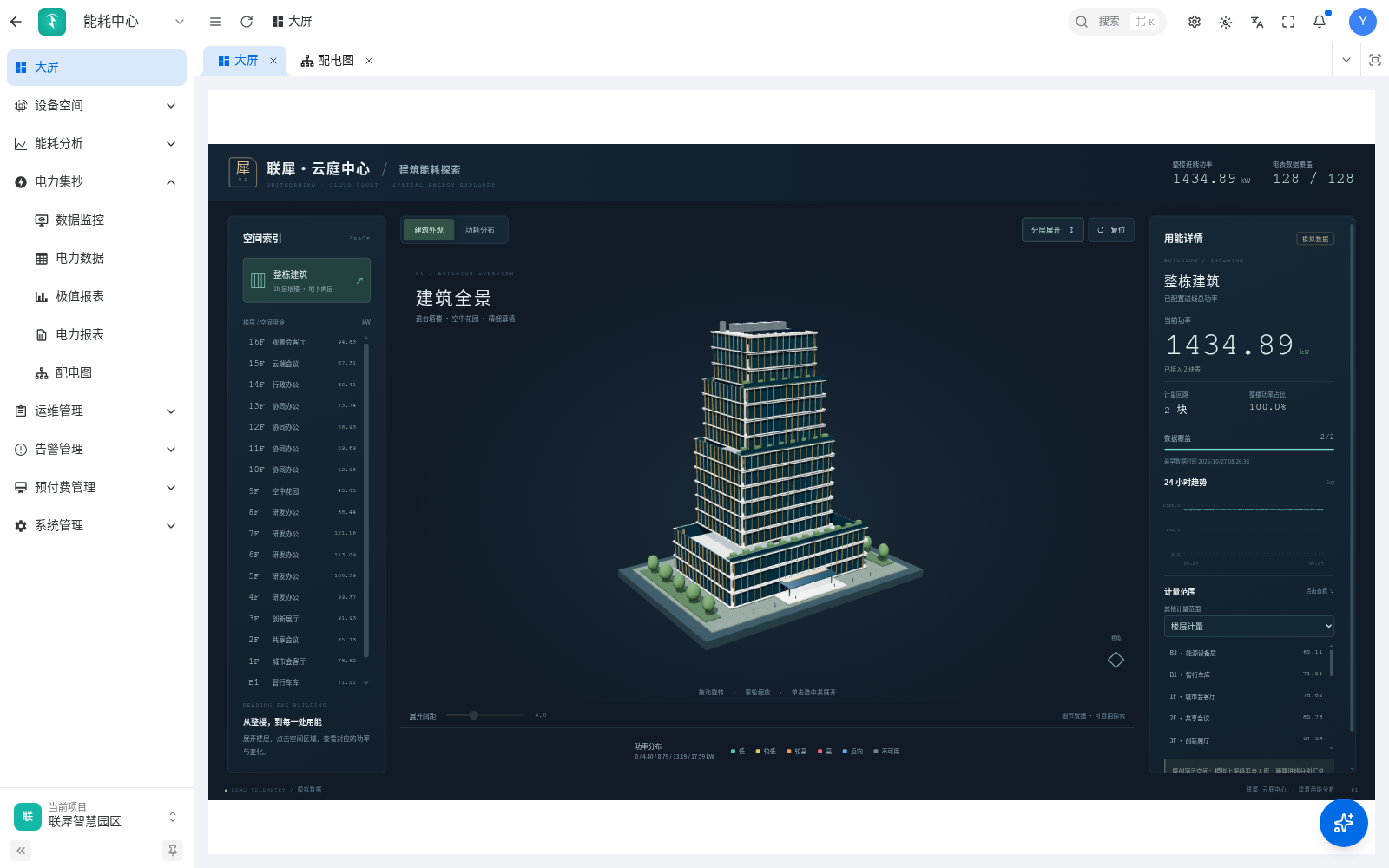Open the 楼层计量 dropdown
This screenshot has height=868, width=1389.
(x=1249, y=627)
